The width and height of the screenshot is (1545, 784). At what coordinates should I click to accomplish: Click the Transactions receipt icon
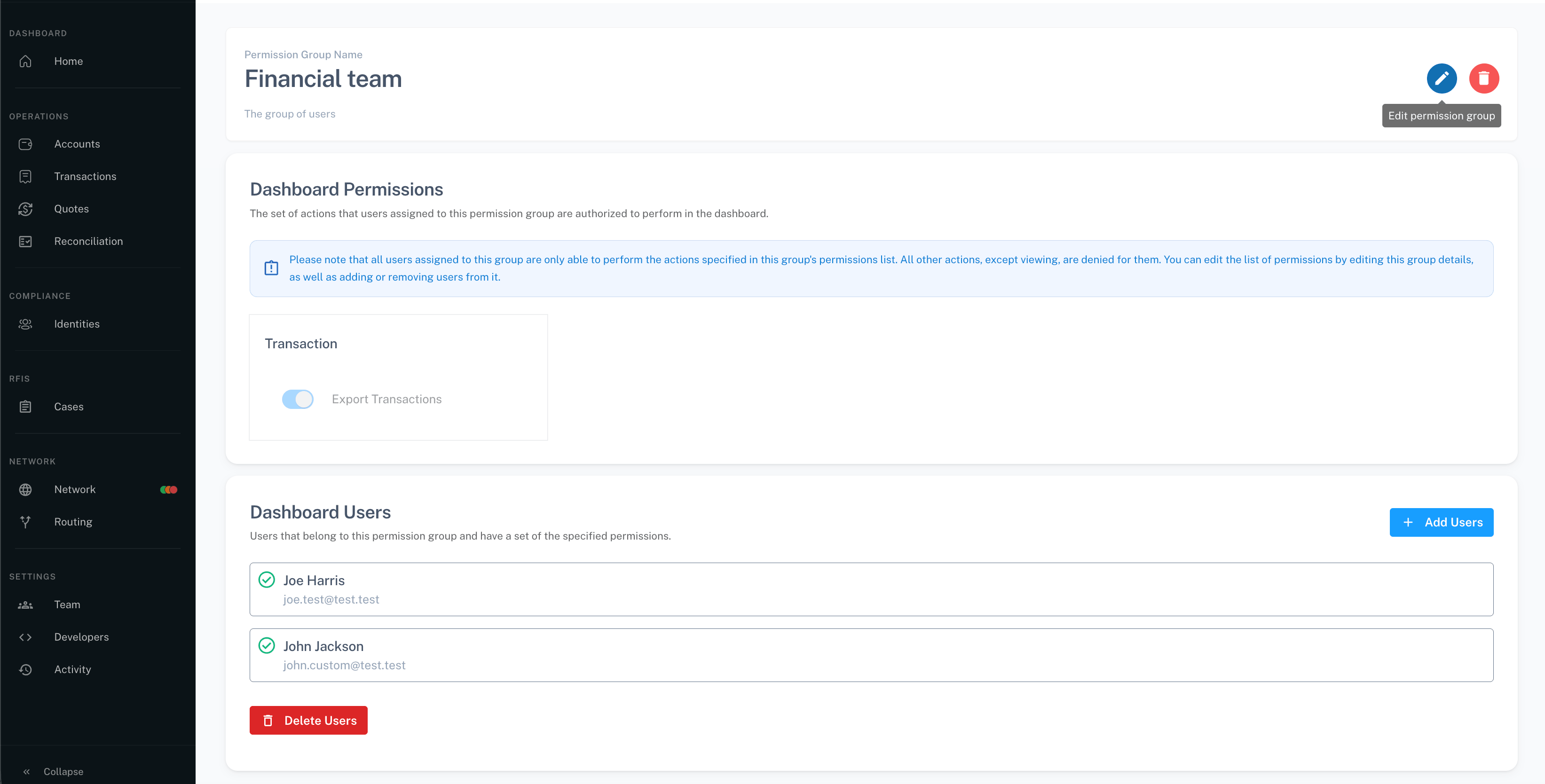pyautogui.click(x=25, y=176)
